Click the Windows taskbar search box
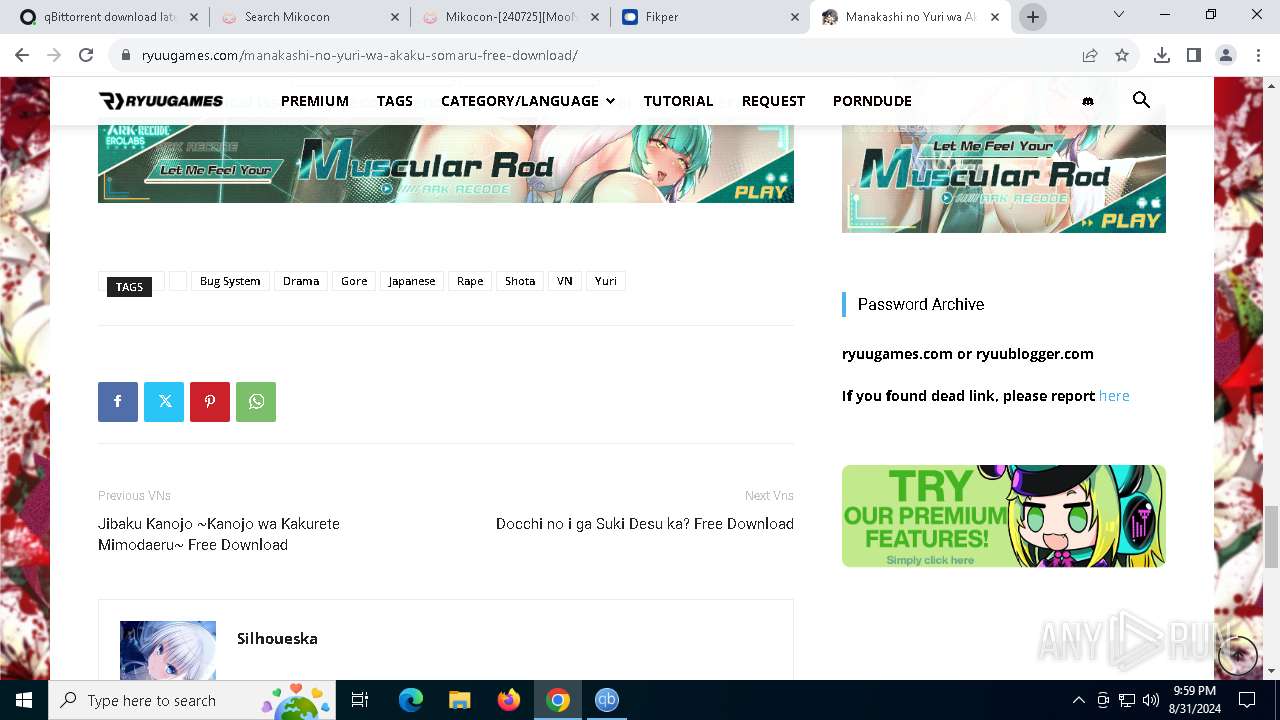 coord(192,700)
